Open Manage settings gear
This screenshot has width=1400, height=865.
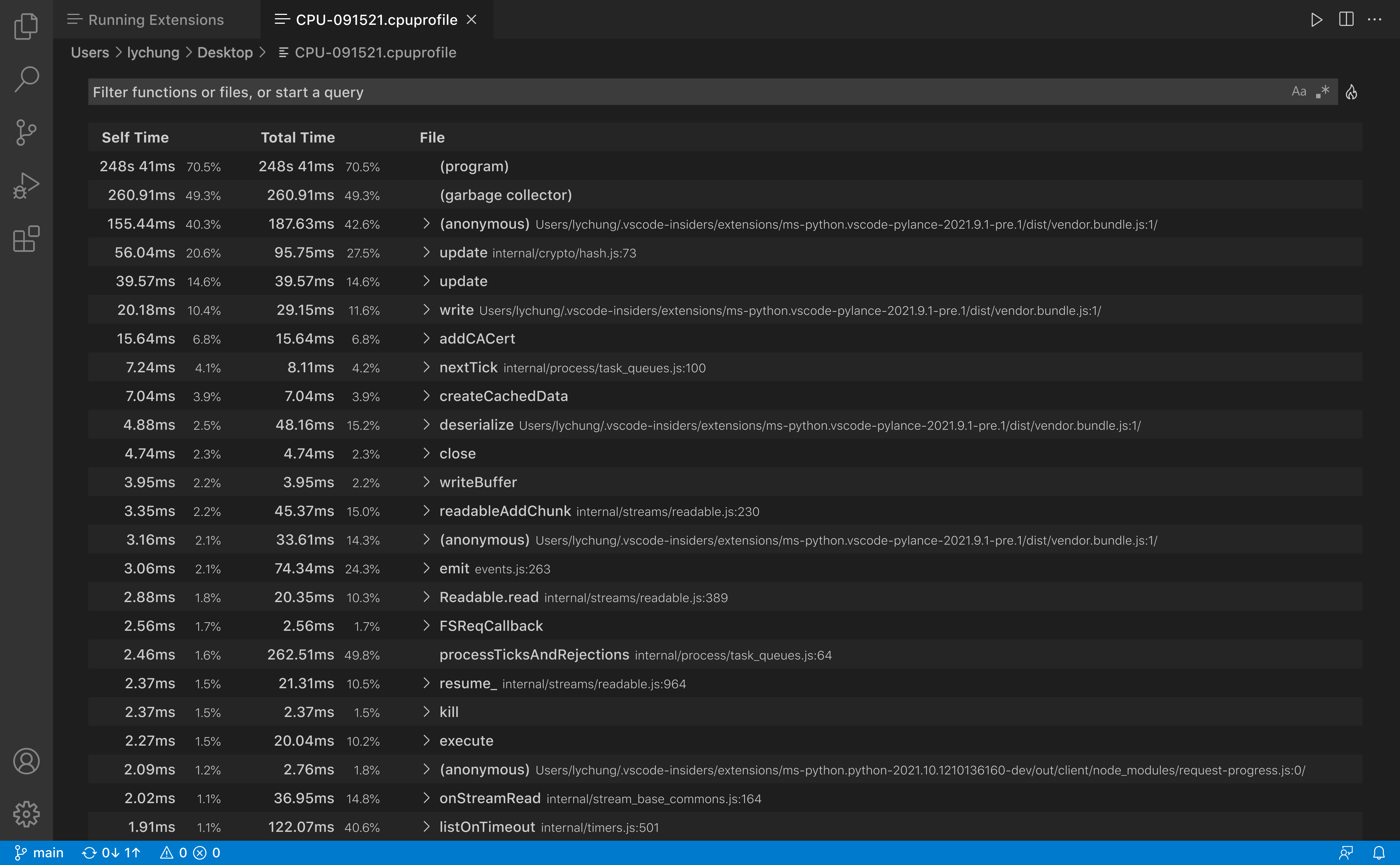26,814
